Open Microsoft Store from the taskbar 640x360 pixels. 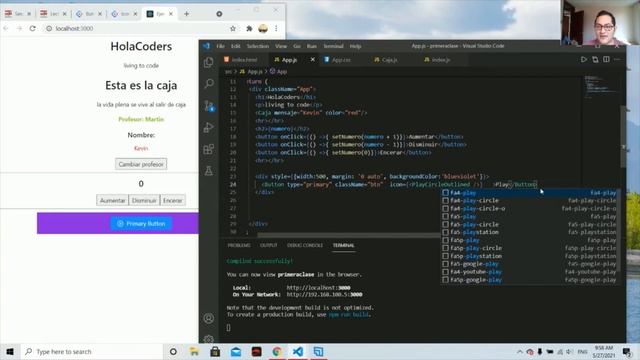tap(215, 351)
